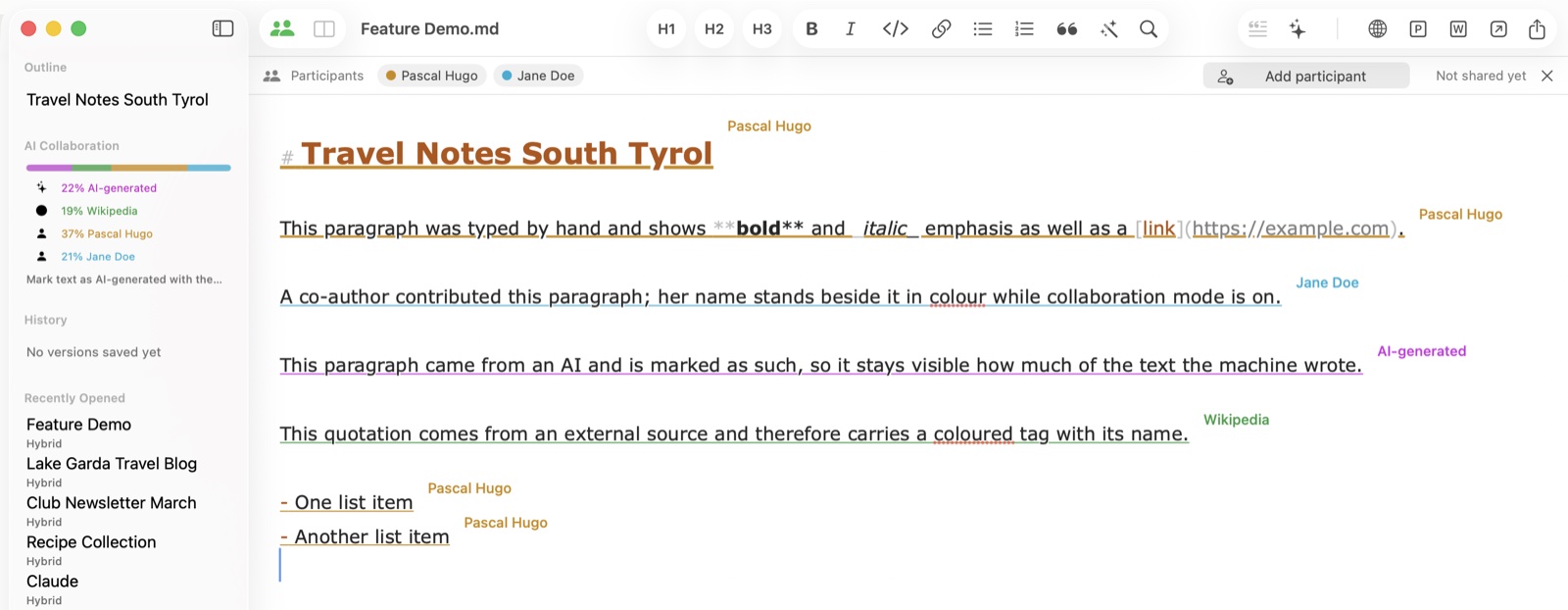Click the AI-generated tag beside paragraph
Image resolution: width=1568 pixels, height=610 pixels.
click(1421, 351)
